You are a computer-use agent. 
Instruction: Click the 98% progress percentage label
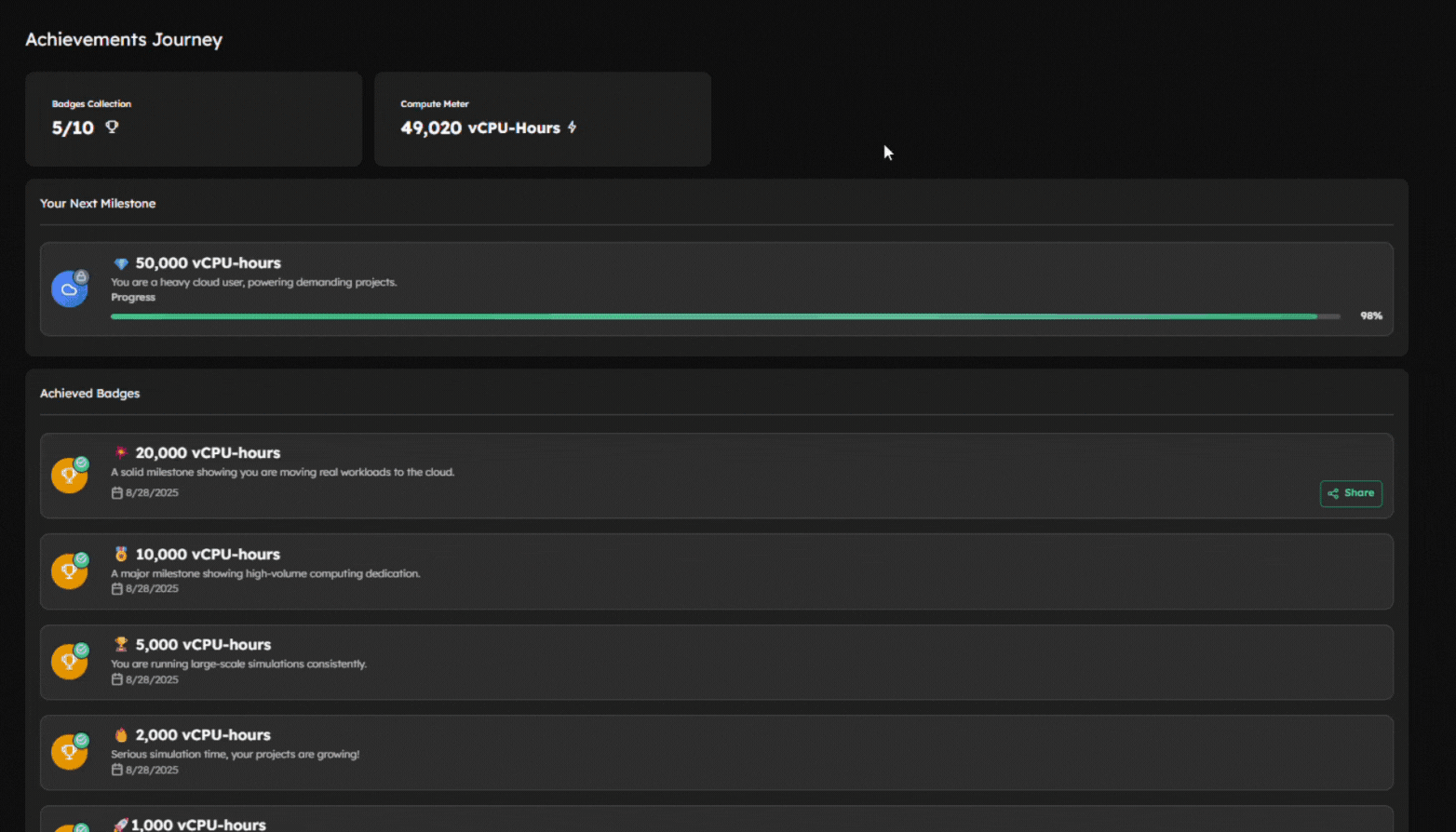(1370, 316)
